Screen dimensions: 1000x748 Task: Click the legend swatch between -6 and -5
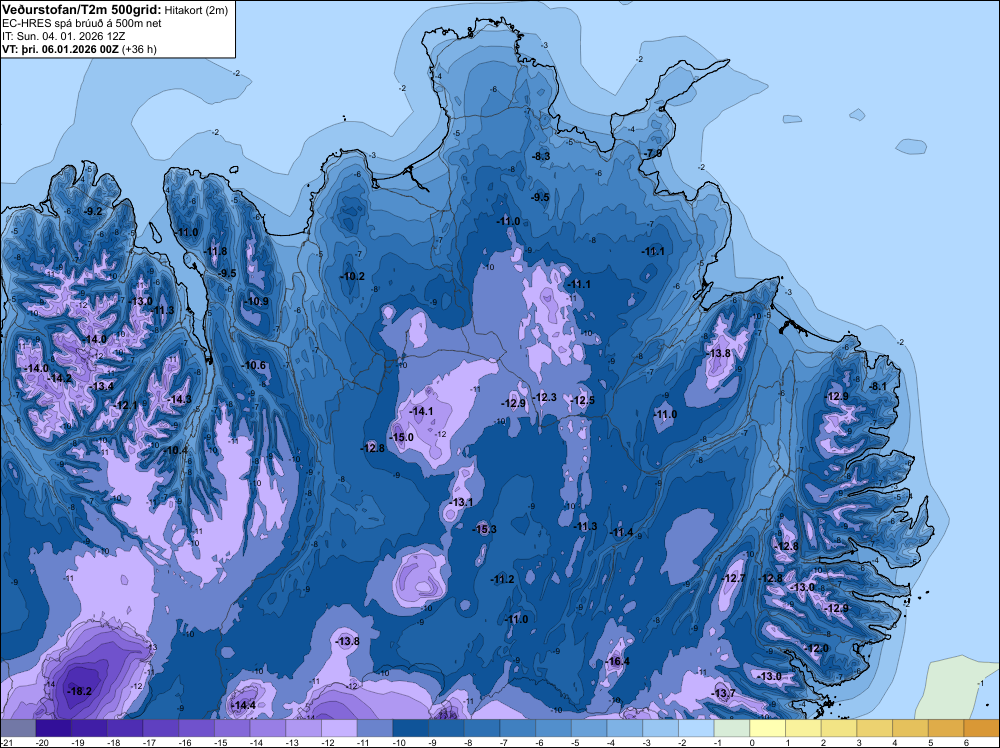554,728
